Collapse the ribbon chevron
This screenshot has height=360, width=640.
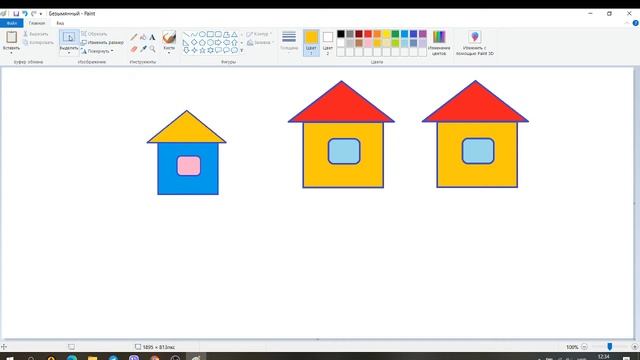click(x=627, y=23)
